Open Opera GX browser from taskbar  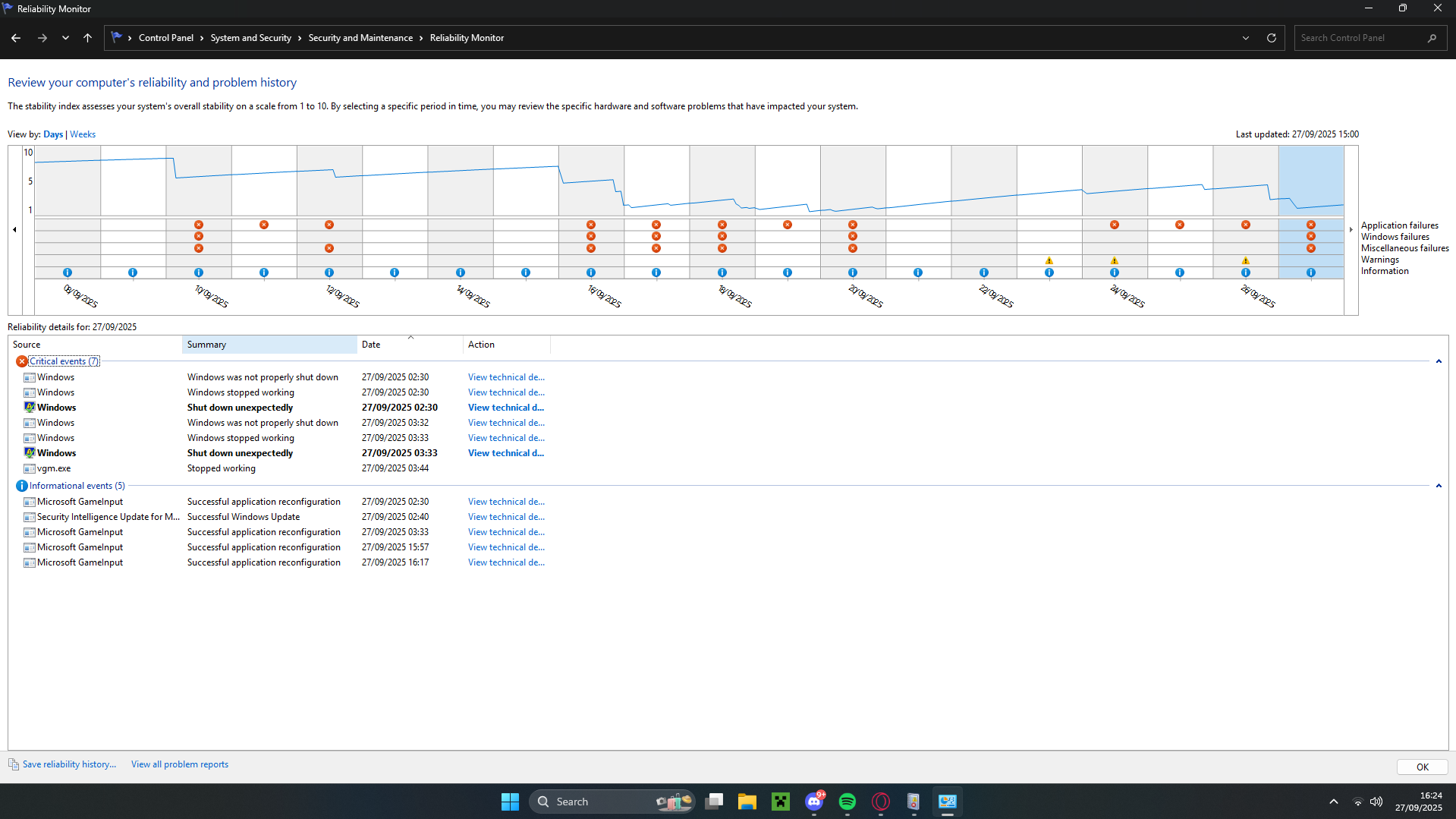pyautogui.click(x=881, y=802)
